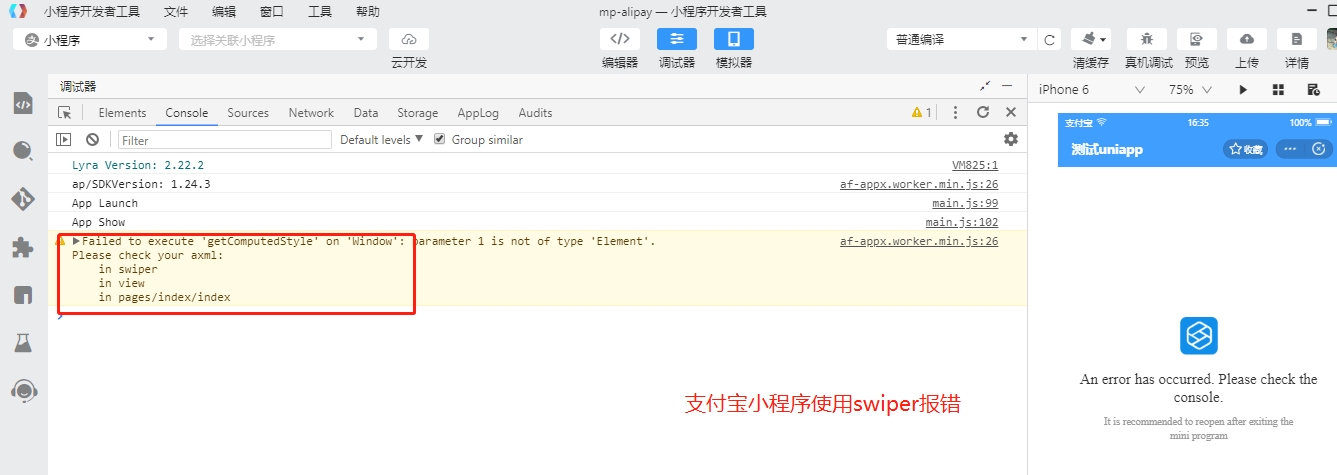Open the simulator page-settings icon
Screen dimensions: 1337x475
(1314, 90)
